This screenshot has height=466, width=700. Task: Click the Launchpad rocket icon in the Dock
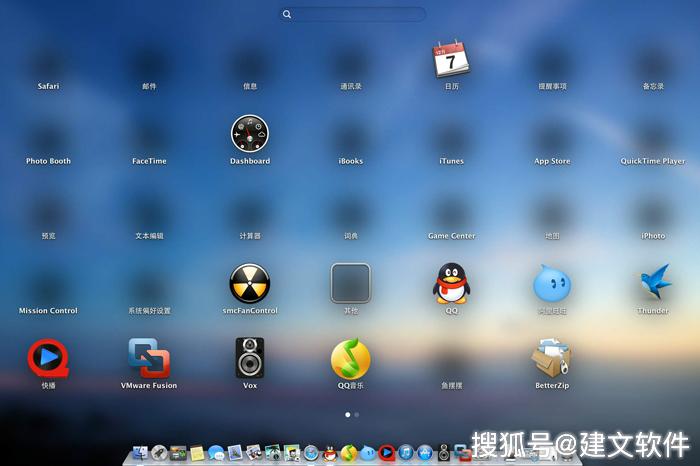click(159, 453)
